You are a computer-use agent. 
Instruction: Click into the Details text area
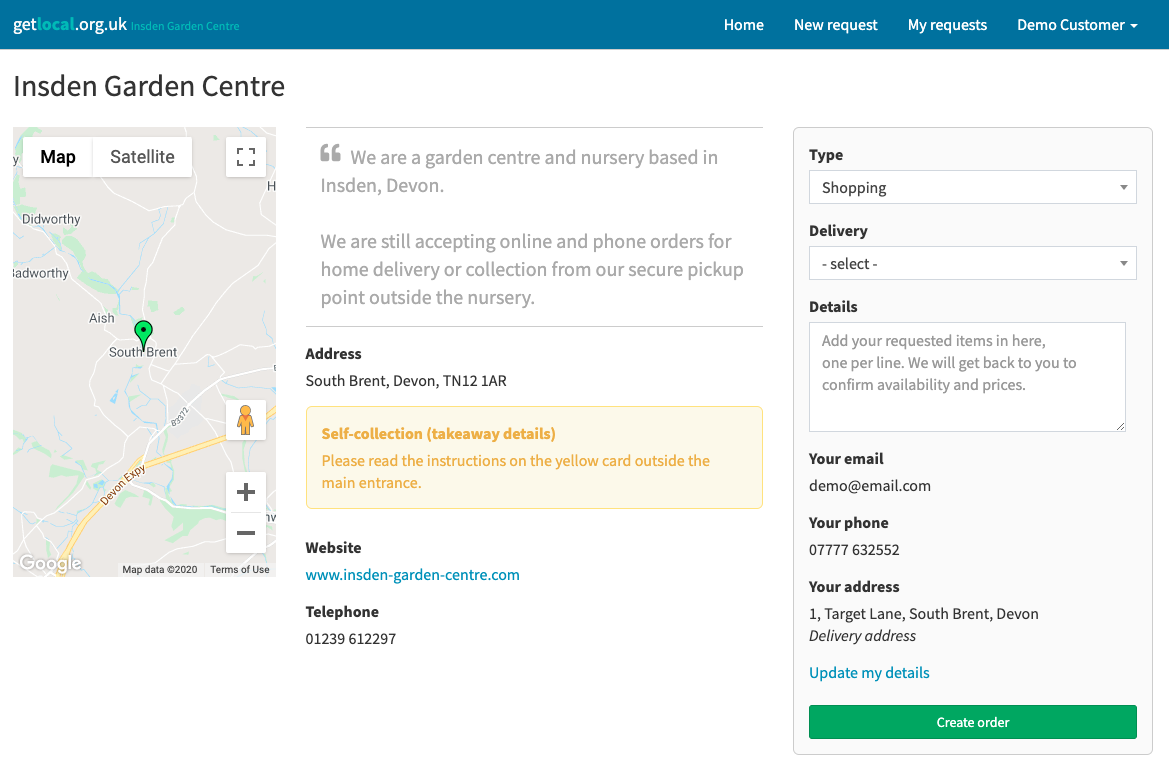tap(967, 376)
